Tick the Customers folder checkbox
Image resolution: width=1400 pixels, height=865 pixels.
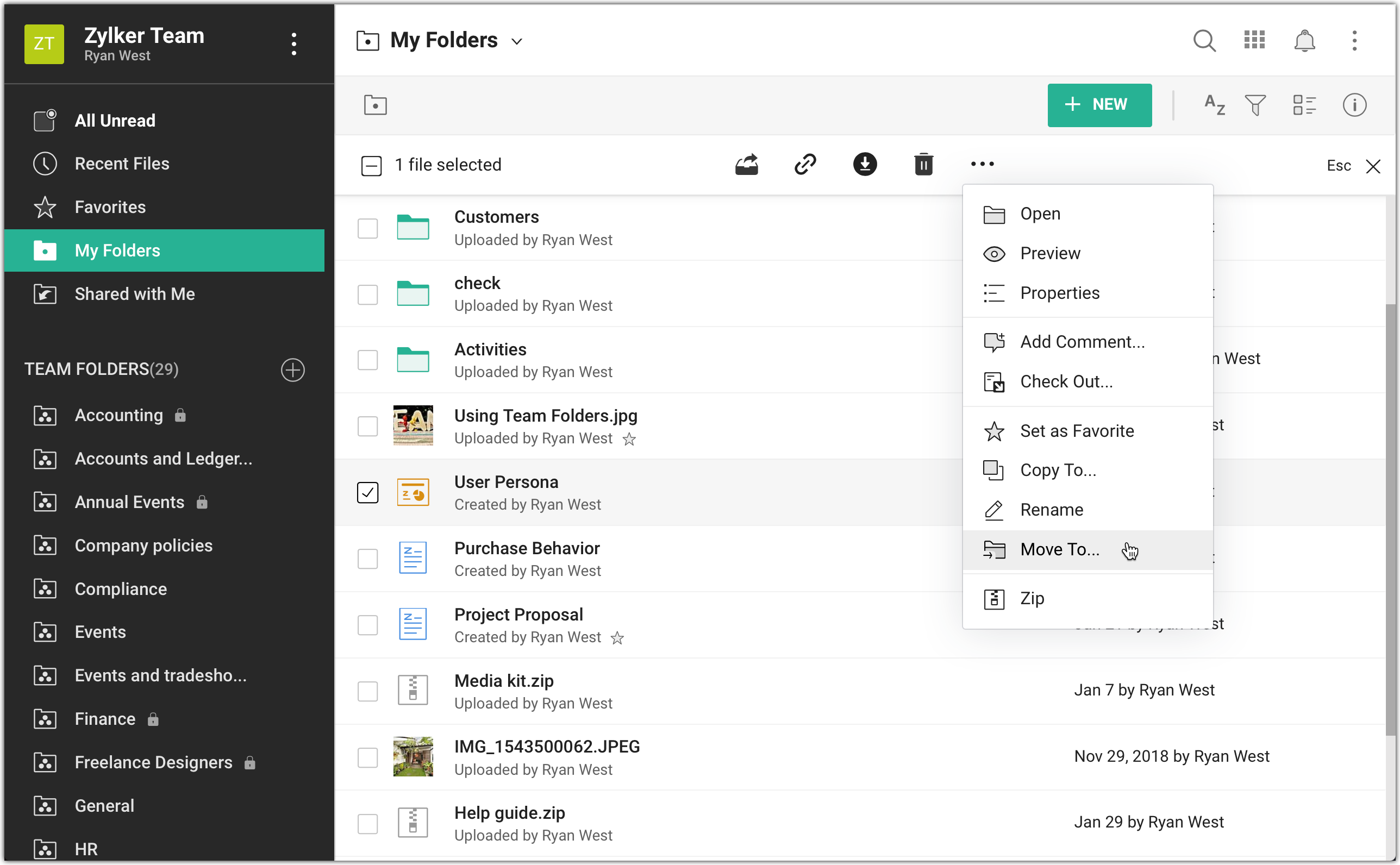pos(368,228)
